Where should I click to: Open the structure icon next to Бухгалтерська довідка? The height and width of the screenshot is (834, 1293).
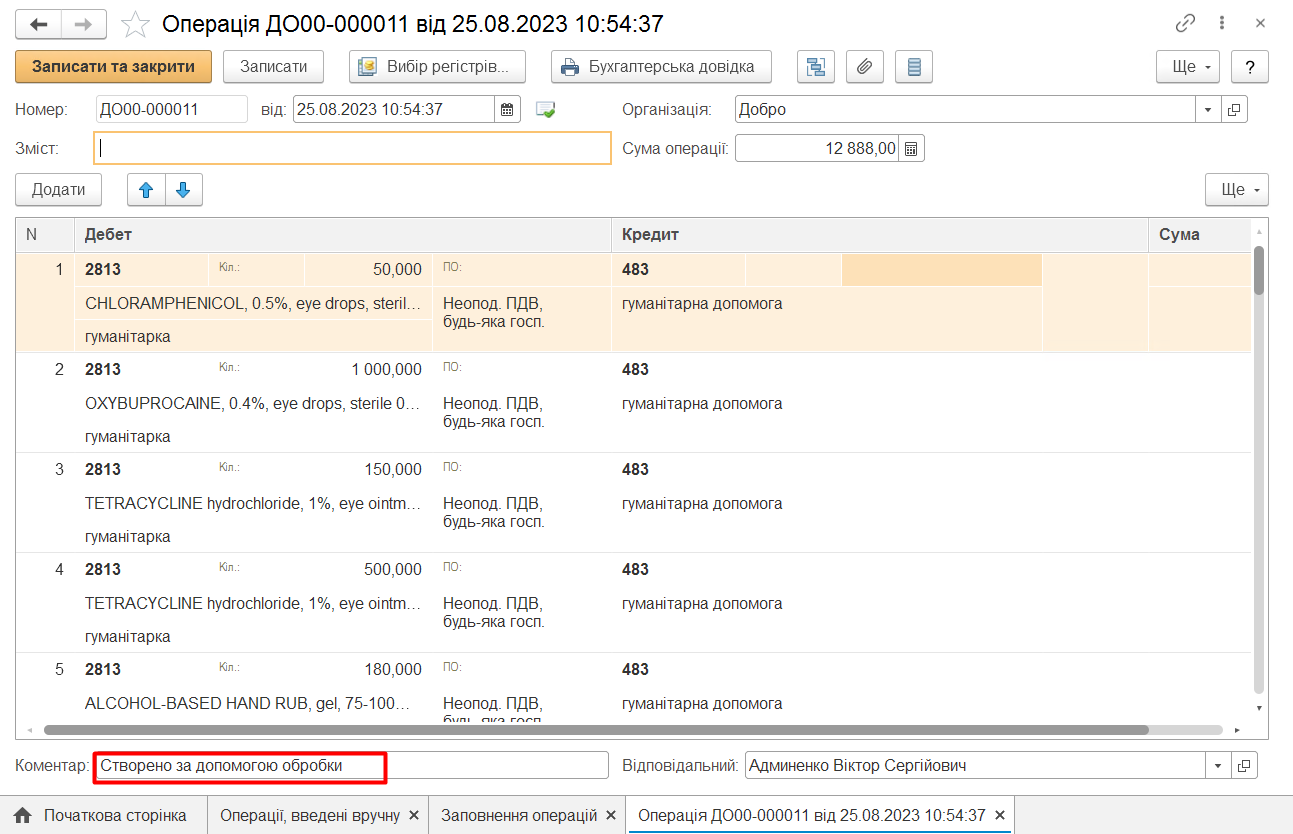(816, 67)
